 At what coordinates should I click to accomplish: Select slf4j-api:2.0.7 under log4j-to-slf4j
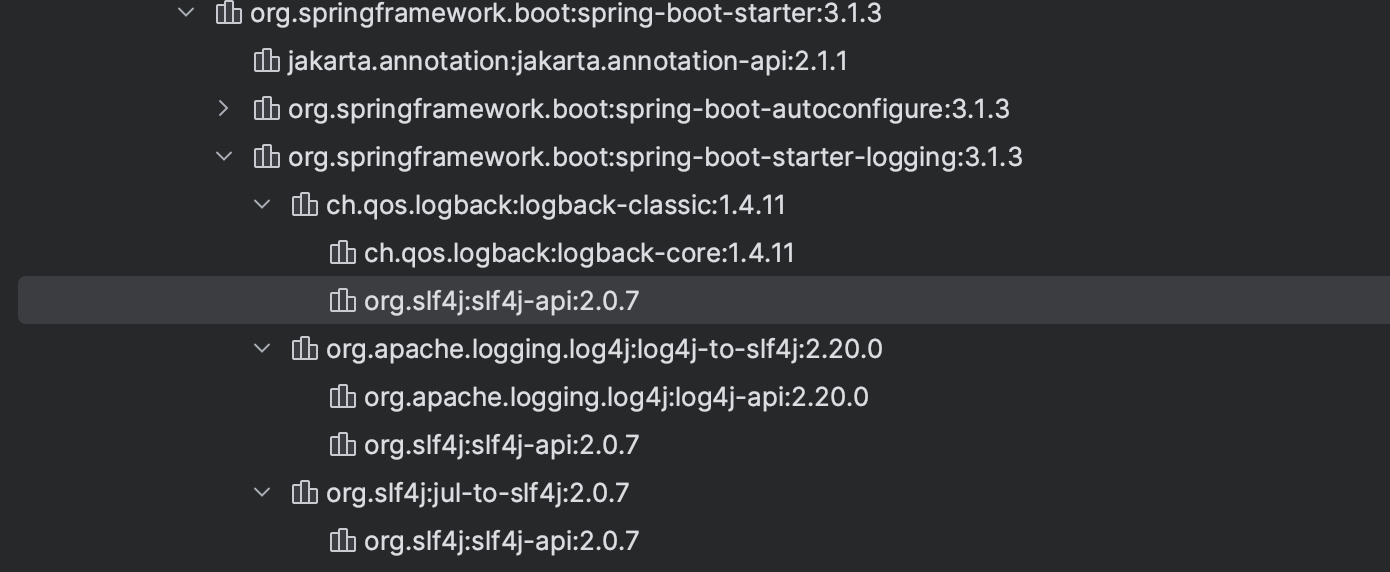tap(501, 445)
